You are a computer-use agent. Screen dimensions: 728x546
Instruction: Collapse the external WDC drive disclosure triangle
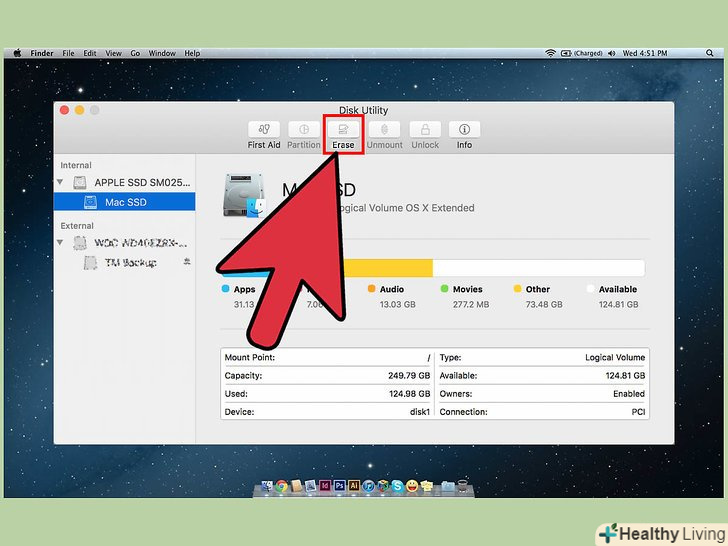tap(60, 242)
